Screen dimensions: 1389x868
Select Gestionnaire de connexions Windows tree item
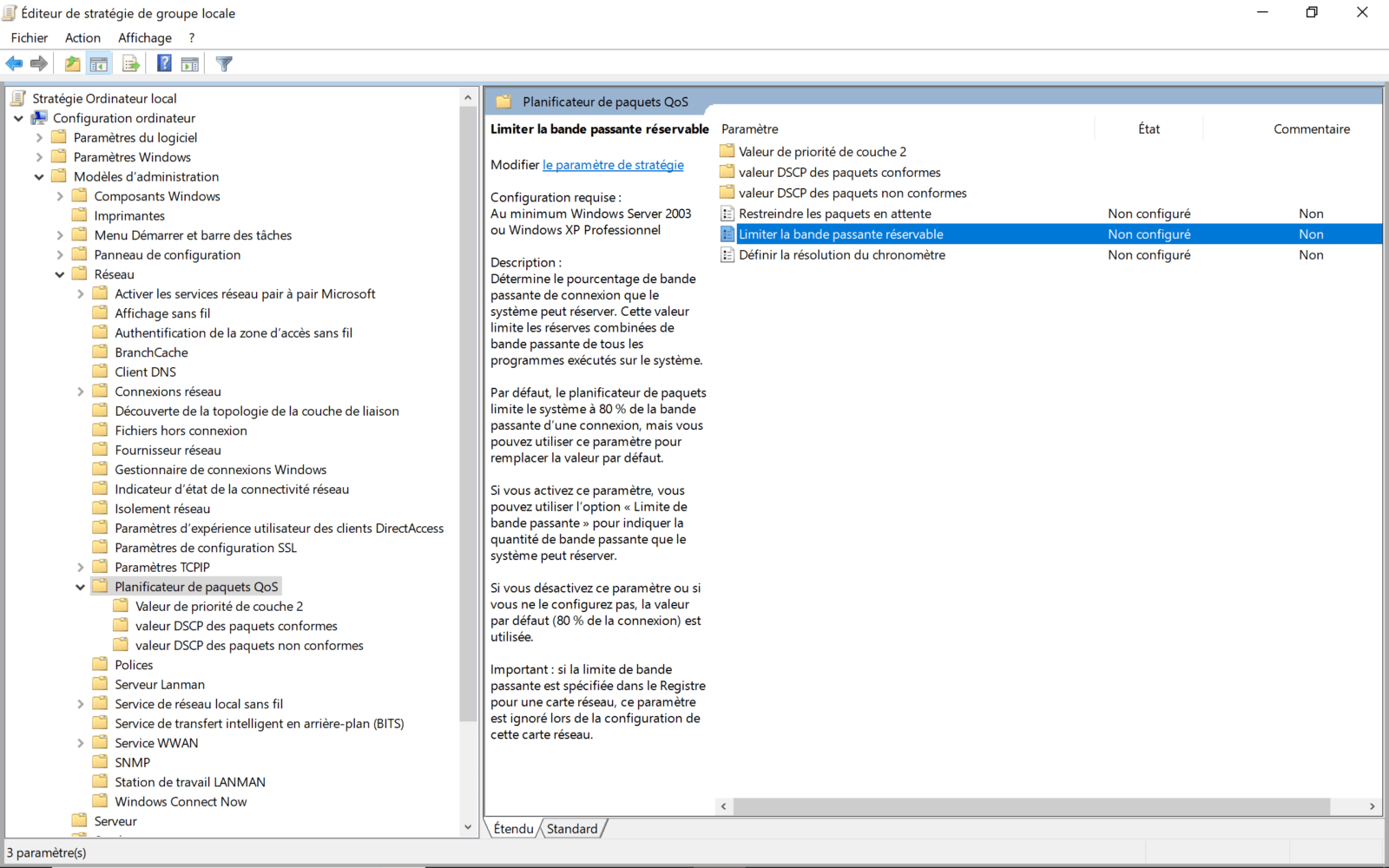(x=221, y=470)
